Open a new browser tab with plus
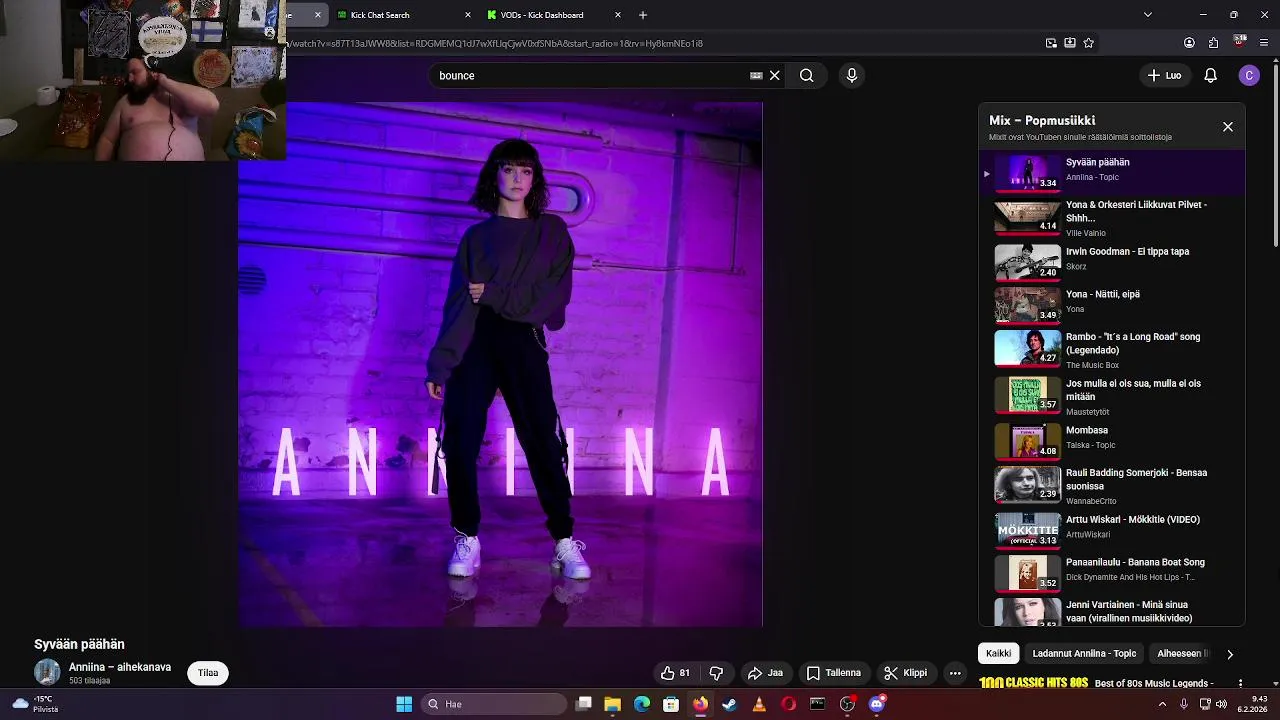Viewport: 1280px width, 720px height. coord(643,15)
